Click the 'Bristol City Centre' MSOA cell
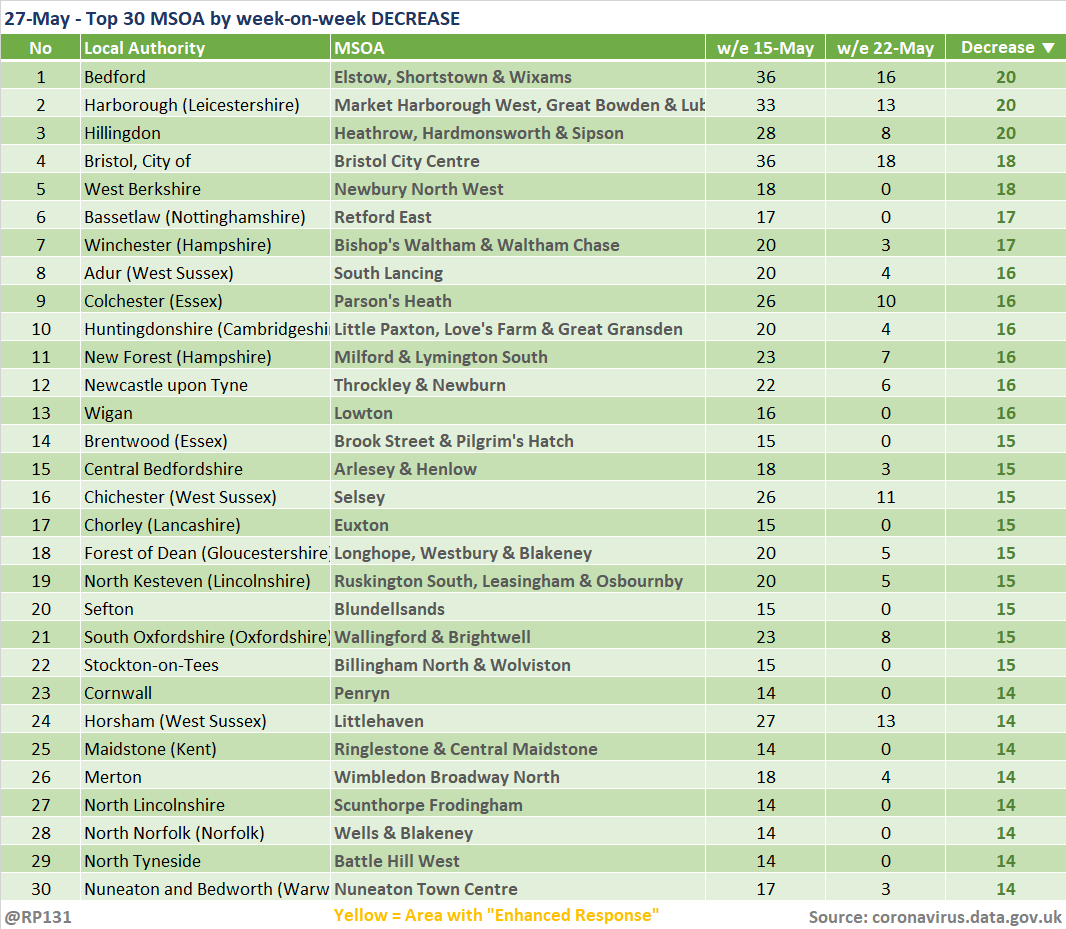1066x929 pixels. 518,161
